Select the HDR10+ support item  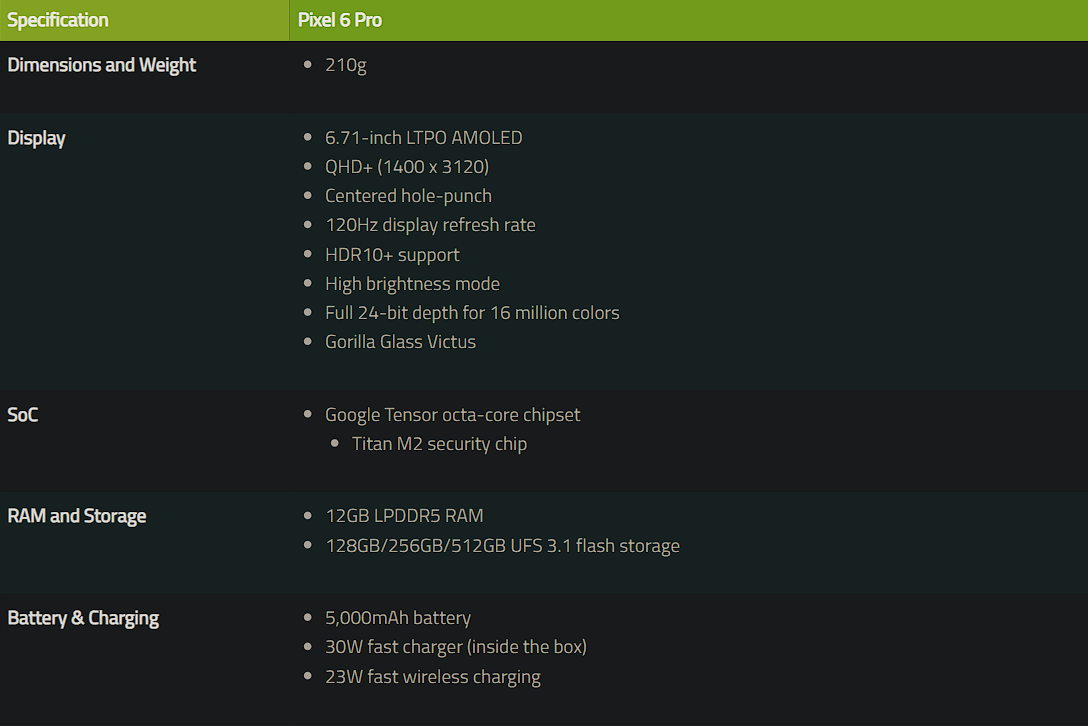pos(392,255)
